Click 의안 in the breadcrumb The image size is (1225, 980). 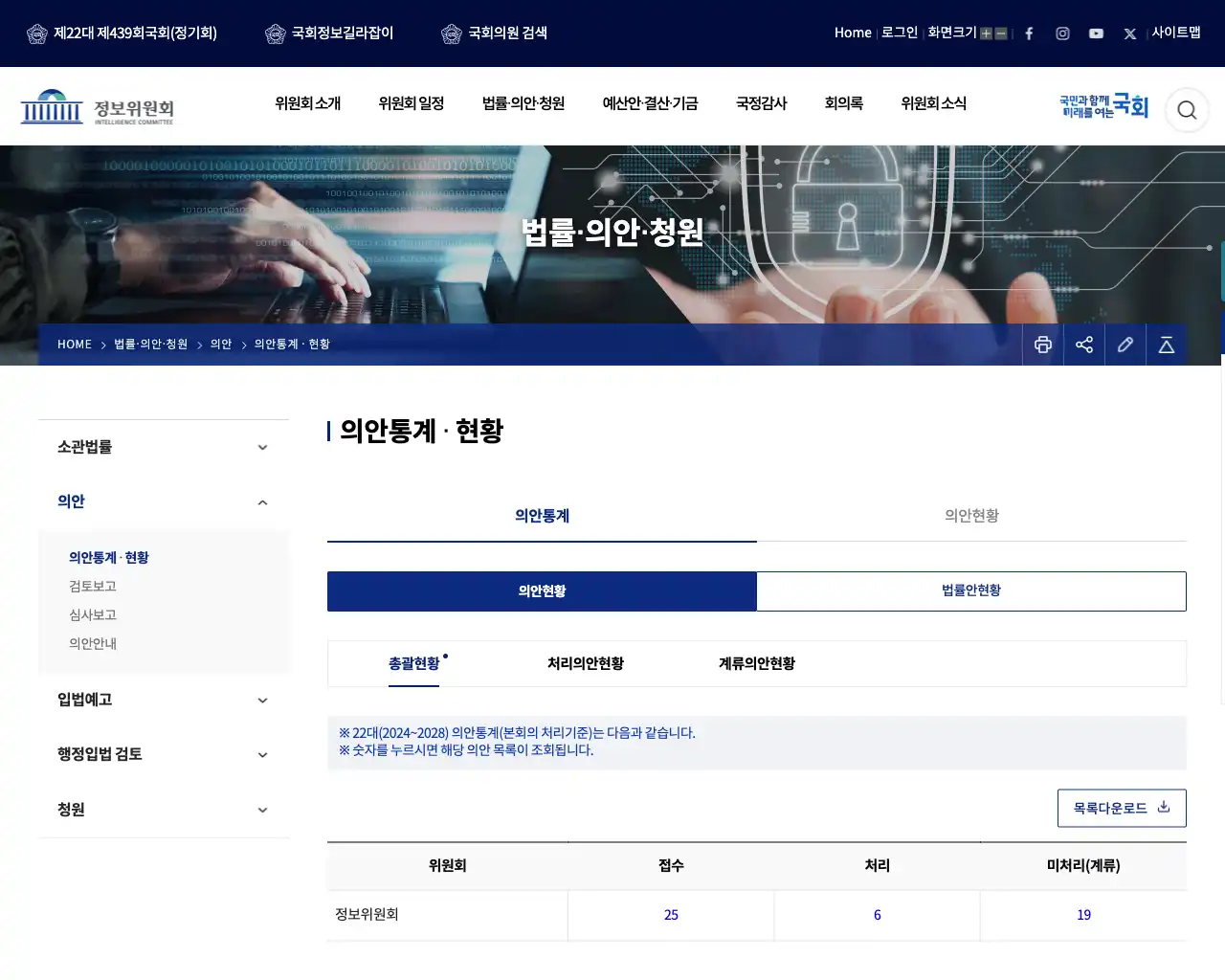pos(221,345)
